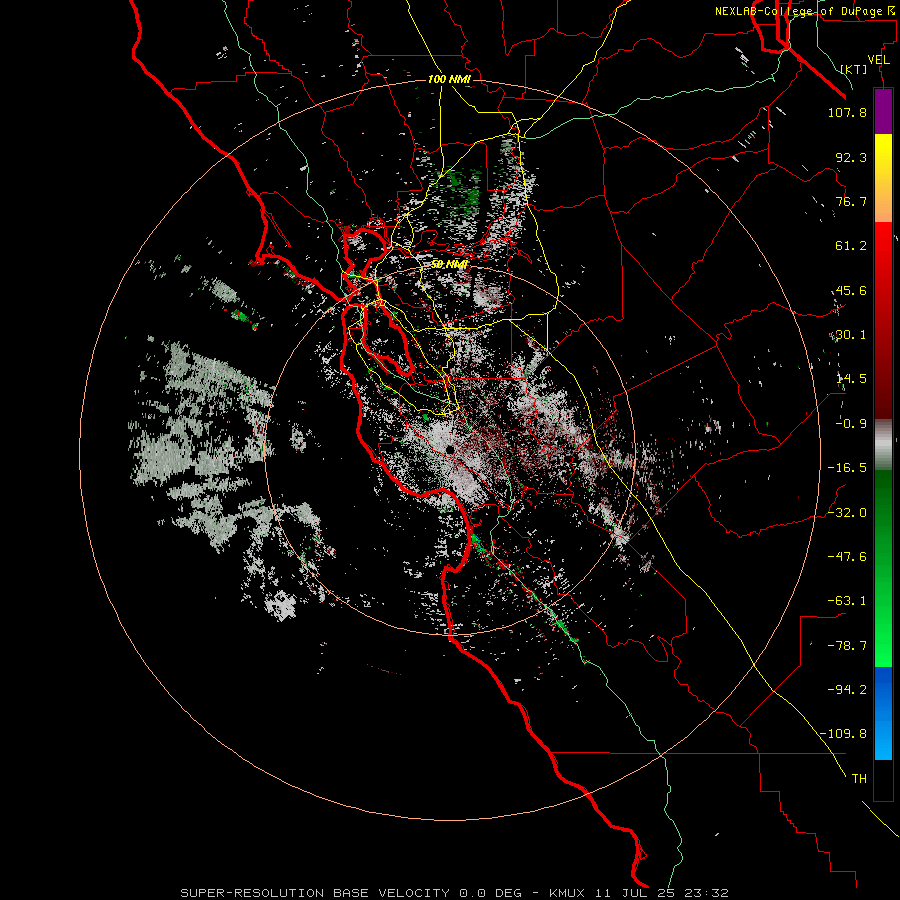Click the purple segment of velocity color bar
Screen dimensions: 900x900
pyautogui.click(x=883, y=111)
